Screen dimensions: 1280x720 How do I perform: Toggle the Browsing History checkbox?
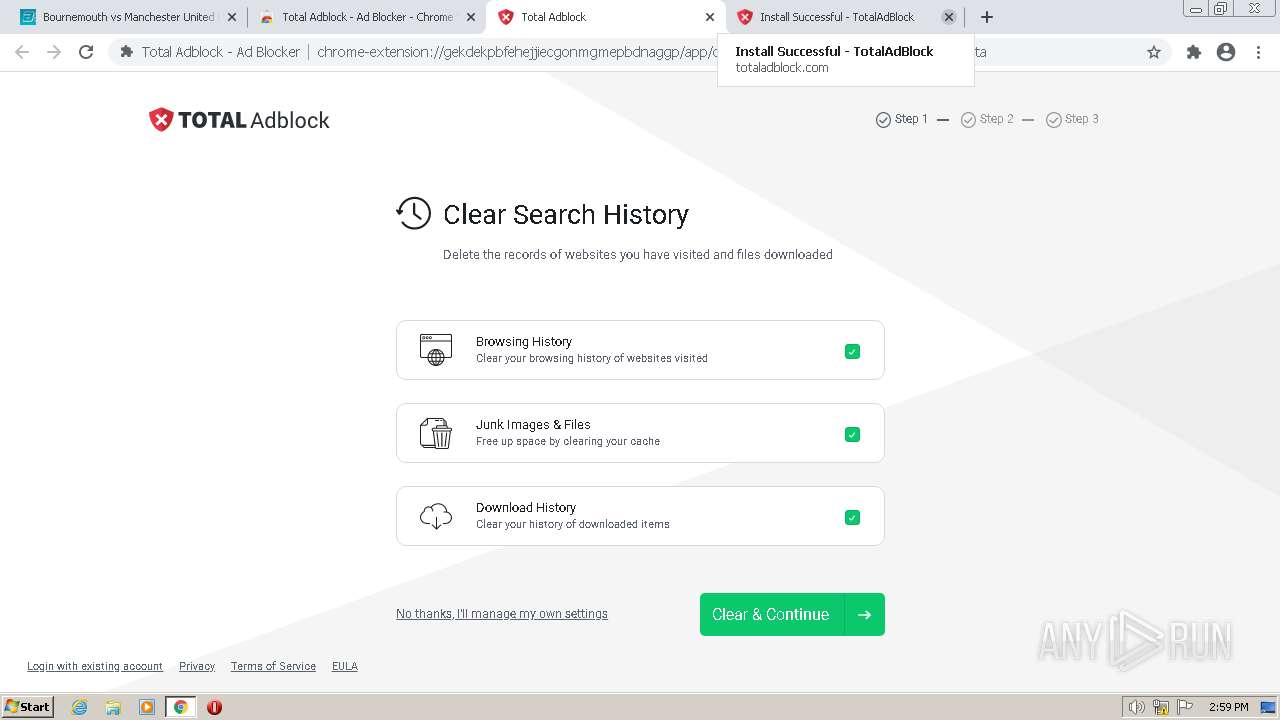852,351
